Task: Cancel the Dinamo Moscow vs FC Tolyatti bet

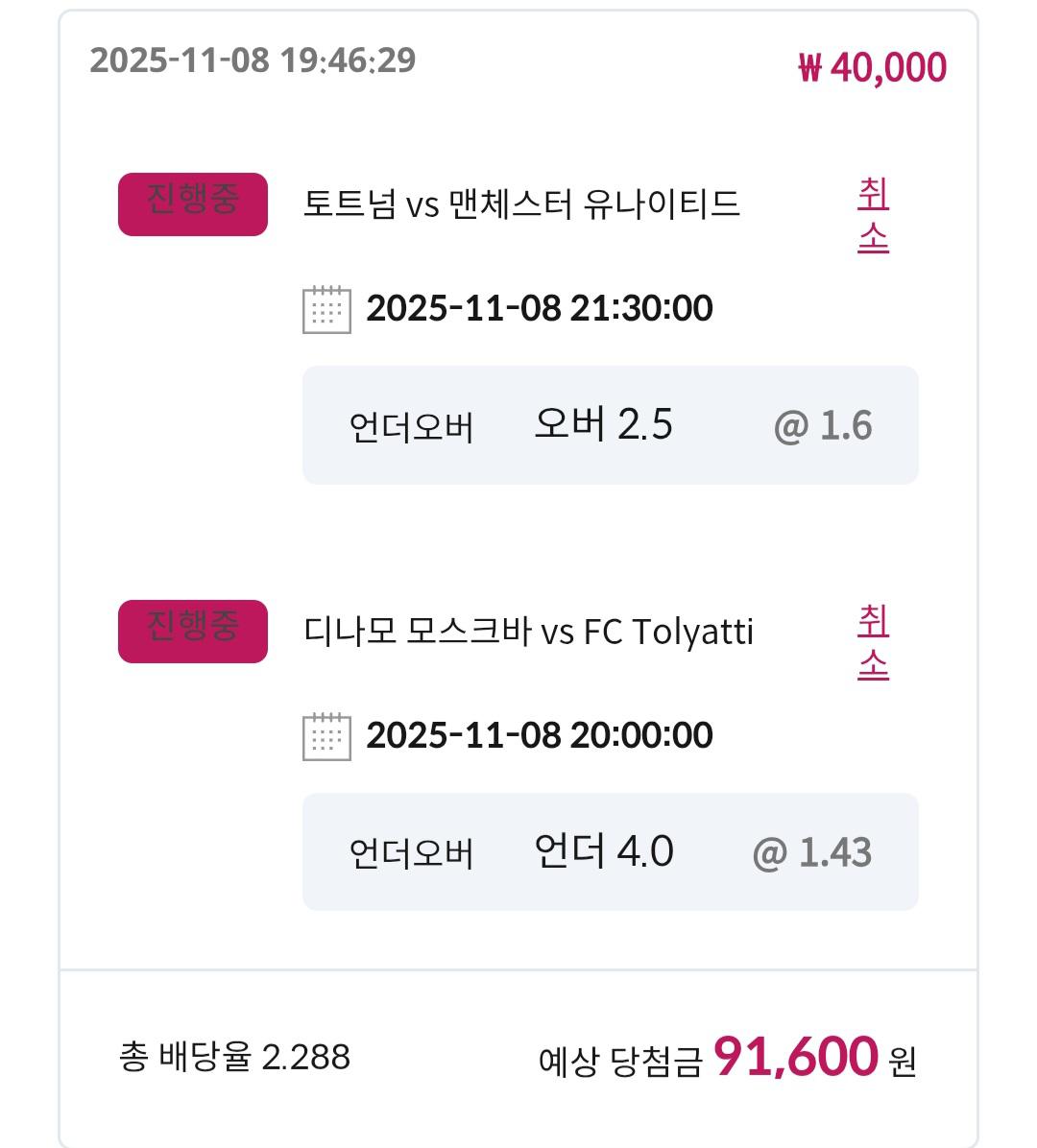Action: tap(873, 643)
